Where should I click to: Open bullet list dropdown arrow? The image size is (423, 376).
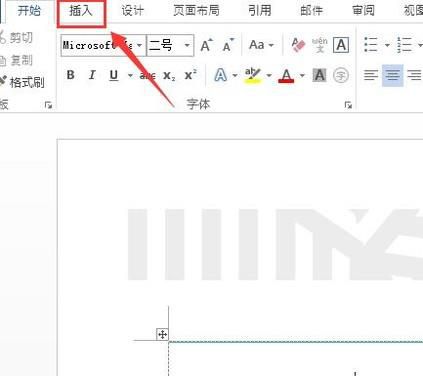[387, 45]
